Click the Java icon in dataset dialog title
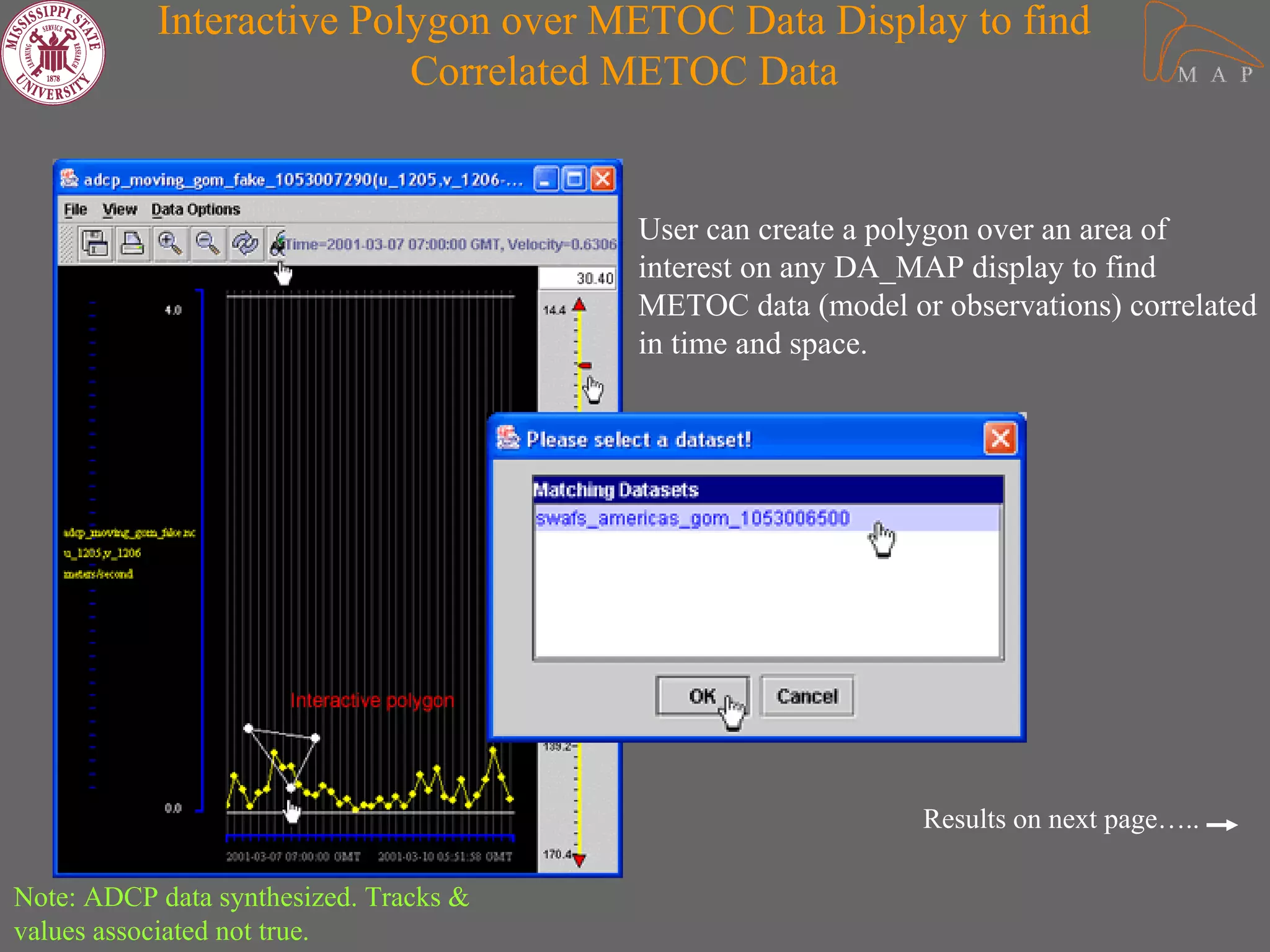Screen dimensions: 1270x952 [x=508, y=438]
